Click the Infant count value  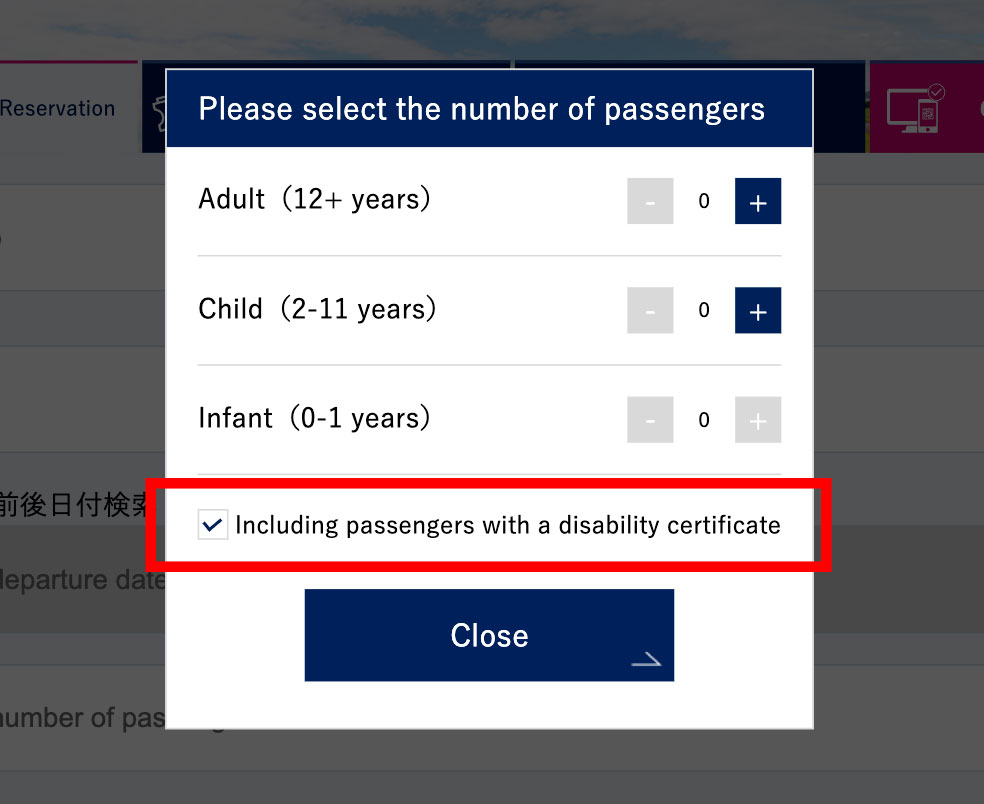coord(704,420)
